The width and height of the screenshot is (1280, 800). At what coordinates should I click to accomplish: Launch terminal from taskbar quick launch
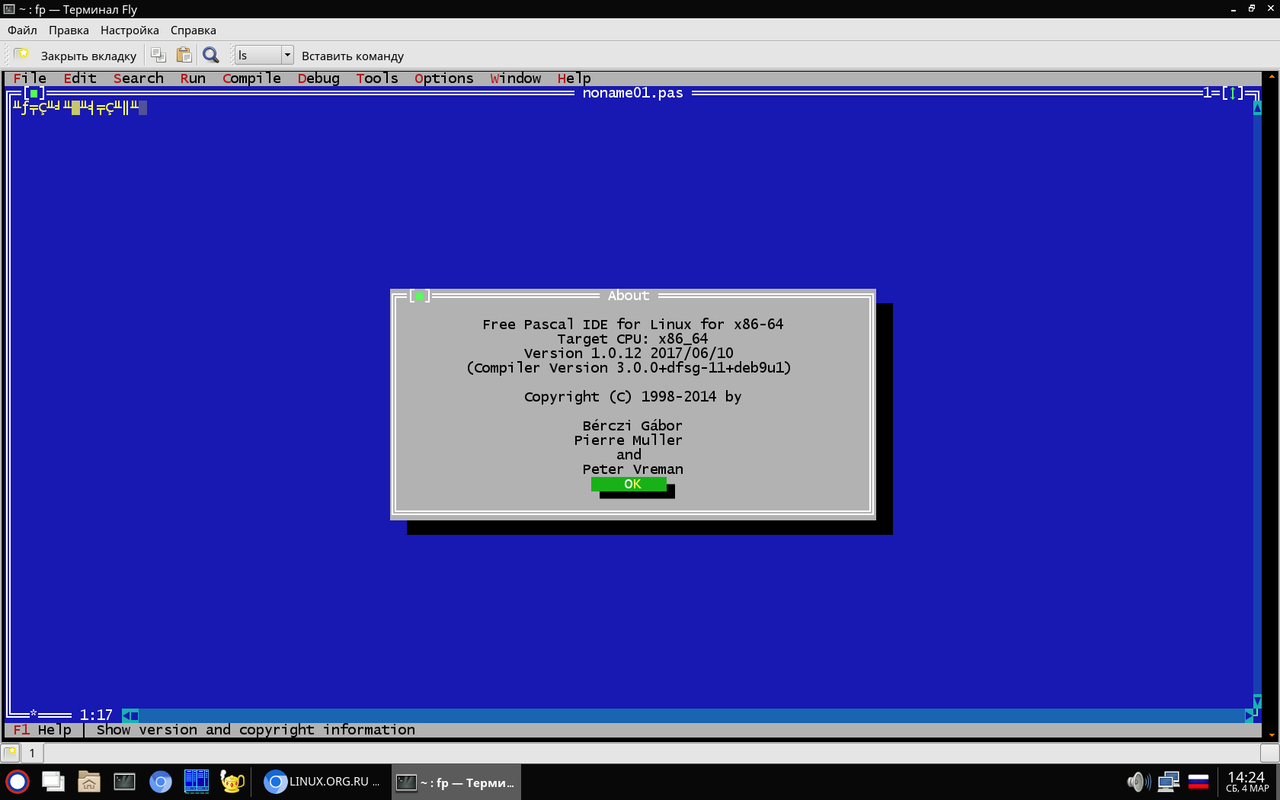click(x=125, y=782)
